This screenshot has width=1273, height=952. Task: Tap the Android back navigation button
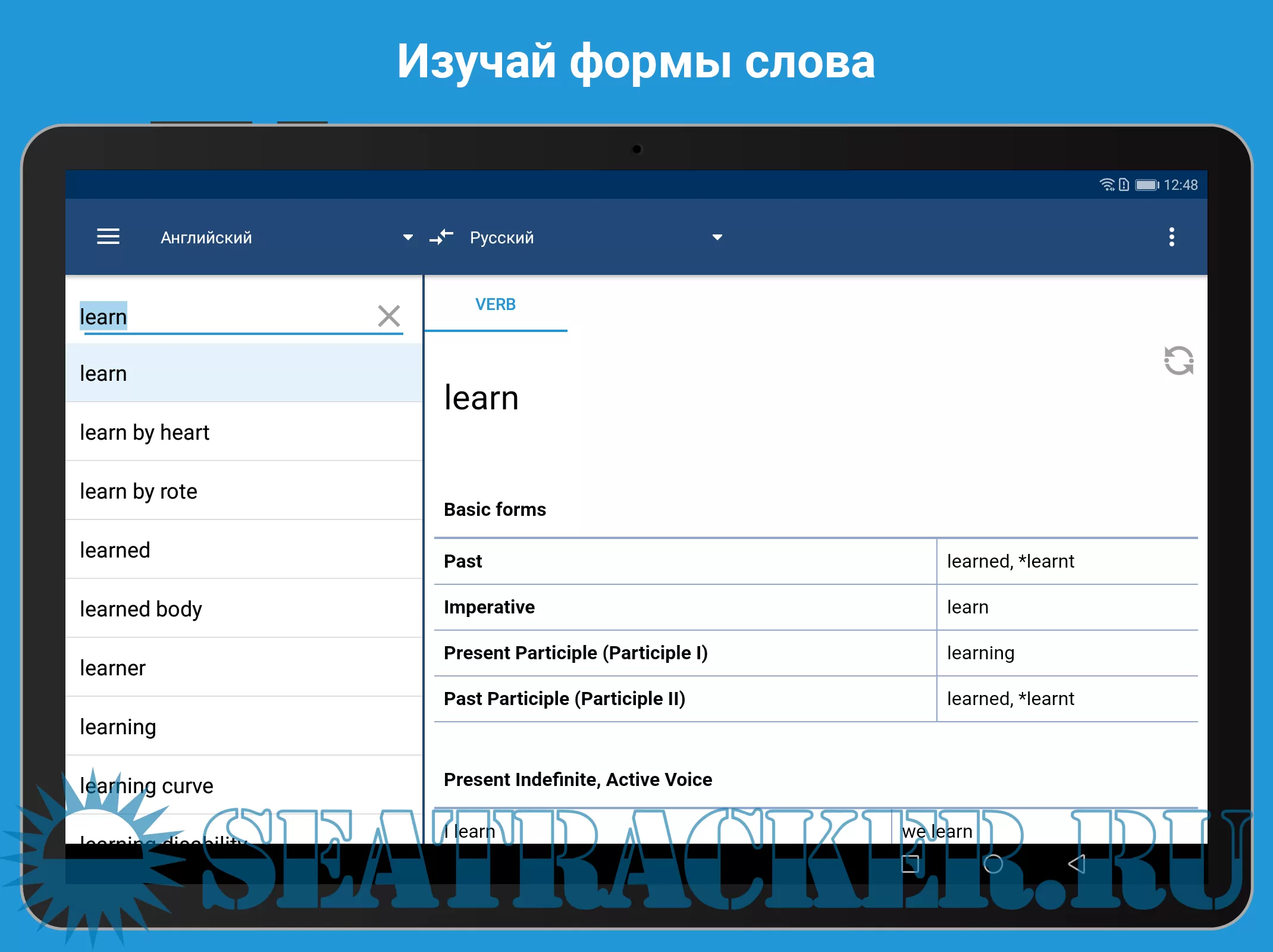click(1077, 863)
